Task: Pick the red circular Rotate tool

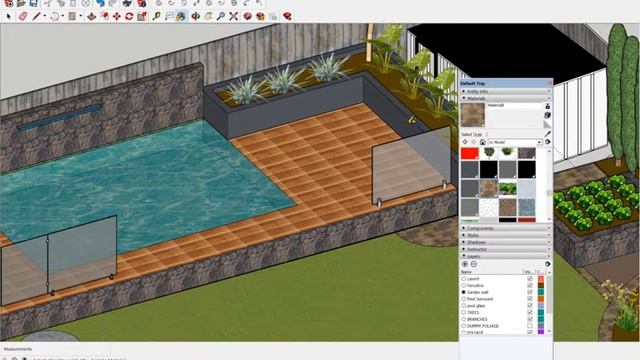Action: (129, 16)
